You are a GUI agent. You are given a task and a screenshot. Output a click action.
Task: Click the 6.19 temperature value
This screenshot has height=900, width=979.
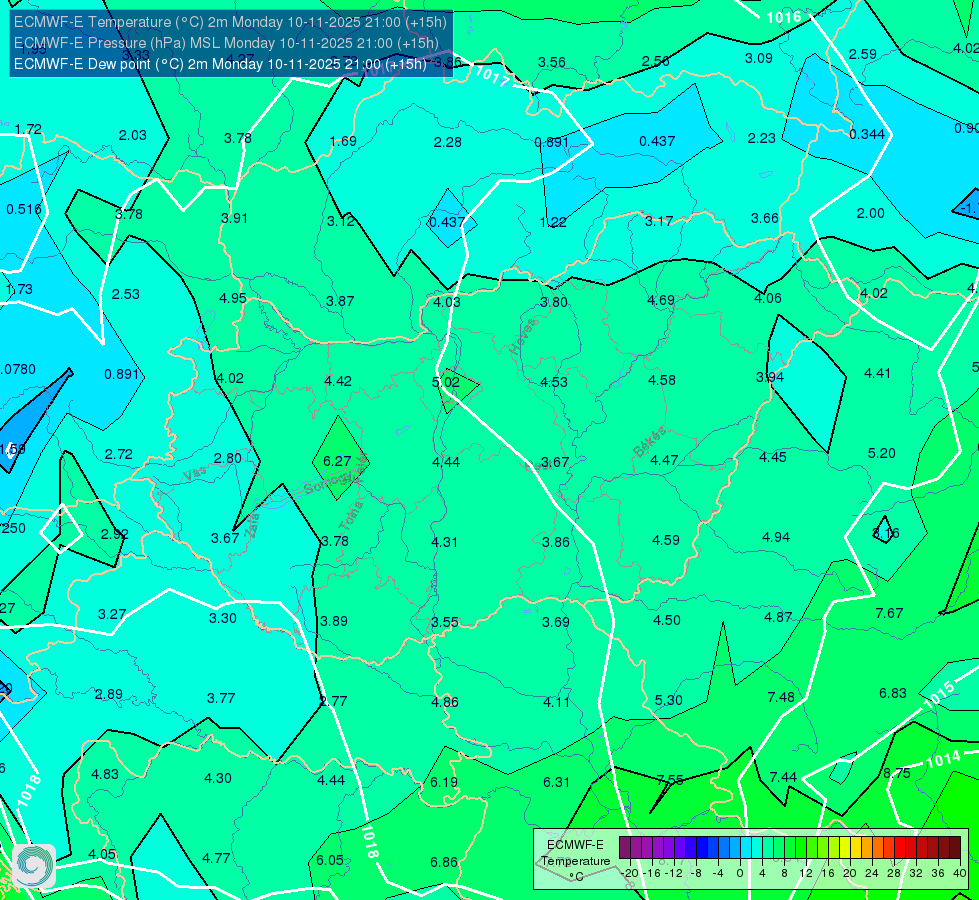click(444, 782)
